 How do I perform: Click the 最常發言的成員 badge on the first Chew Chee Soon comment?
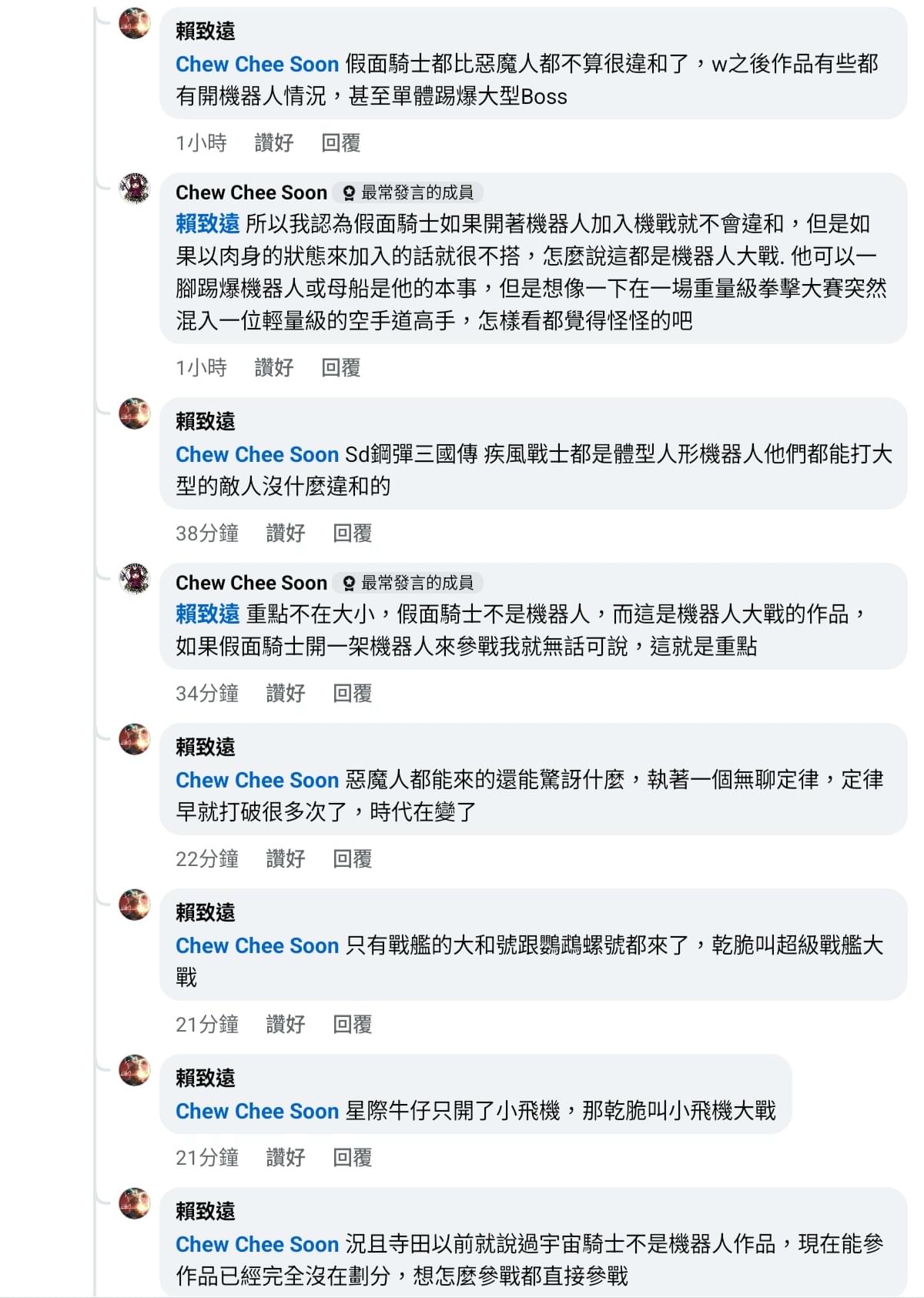(x=408, y=192)
